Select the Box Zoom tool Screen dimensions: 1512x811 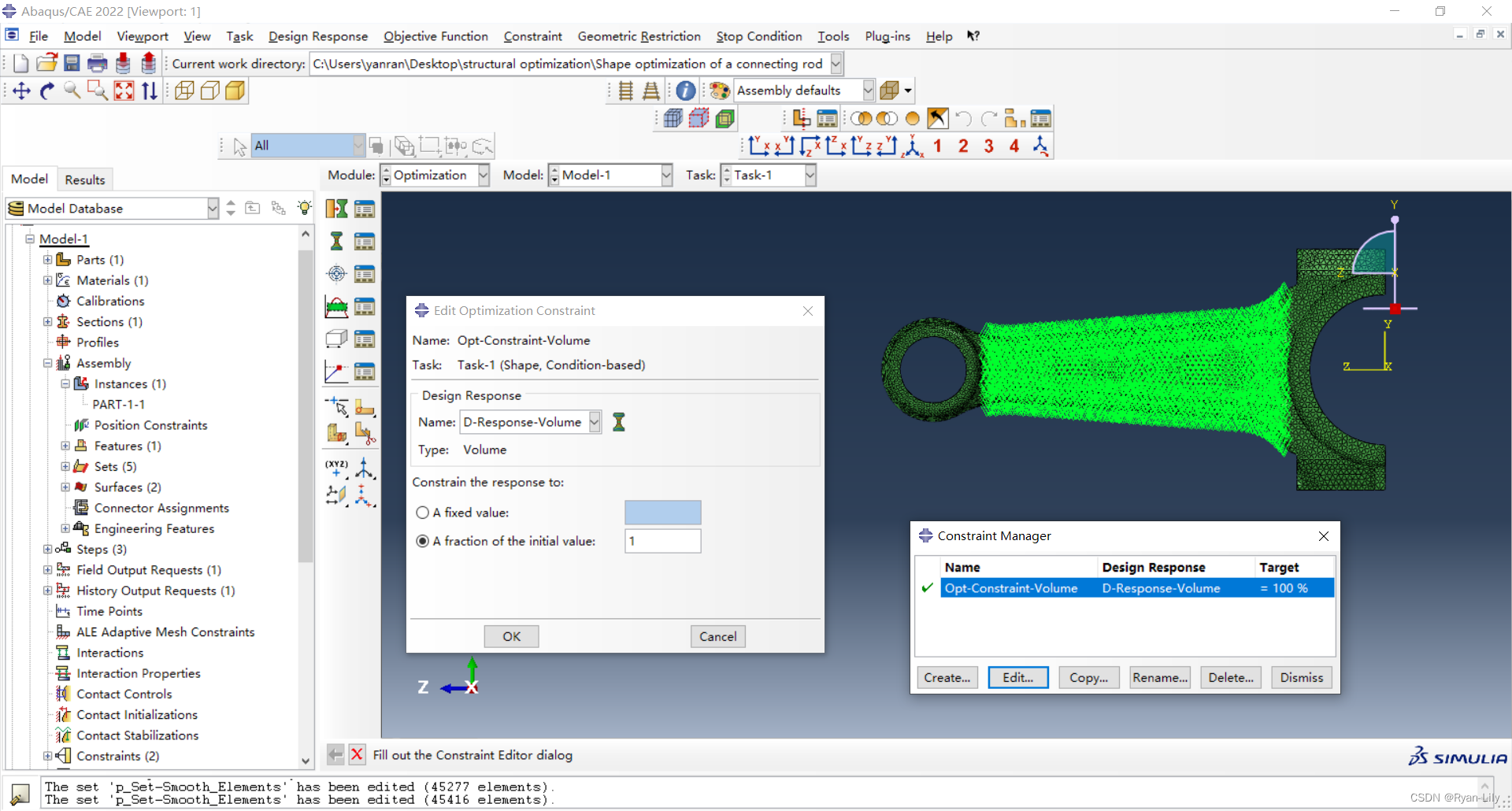click(98, 91)
